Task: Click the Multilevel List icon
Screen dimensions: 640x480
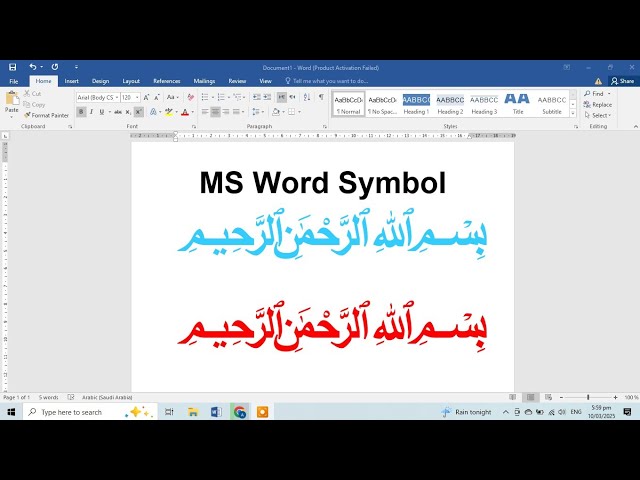Action: pos(237,97)
